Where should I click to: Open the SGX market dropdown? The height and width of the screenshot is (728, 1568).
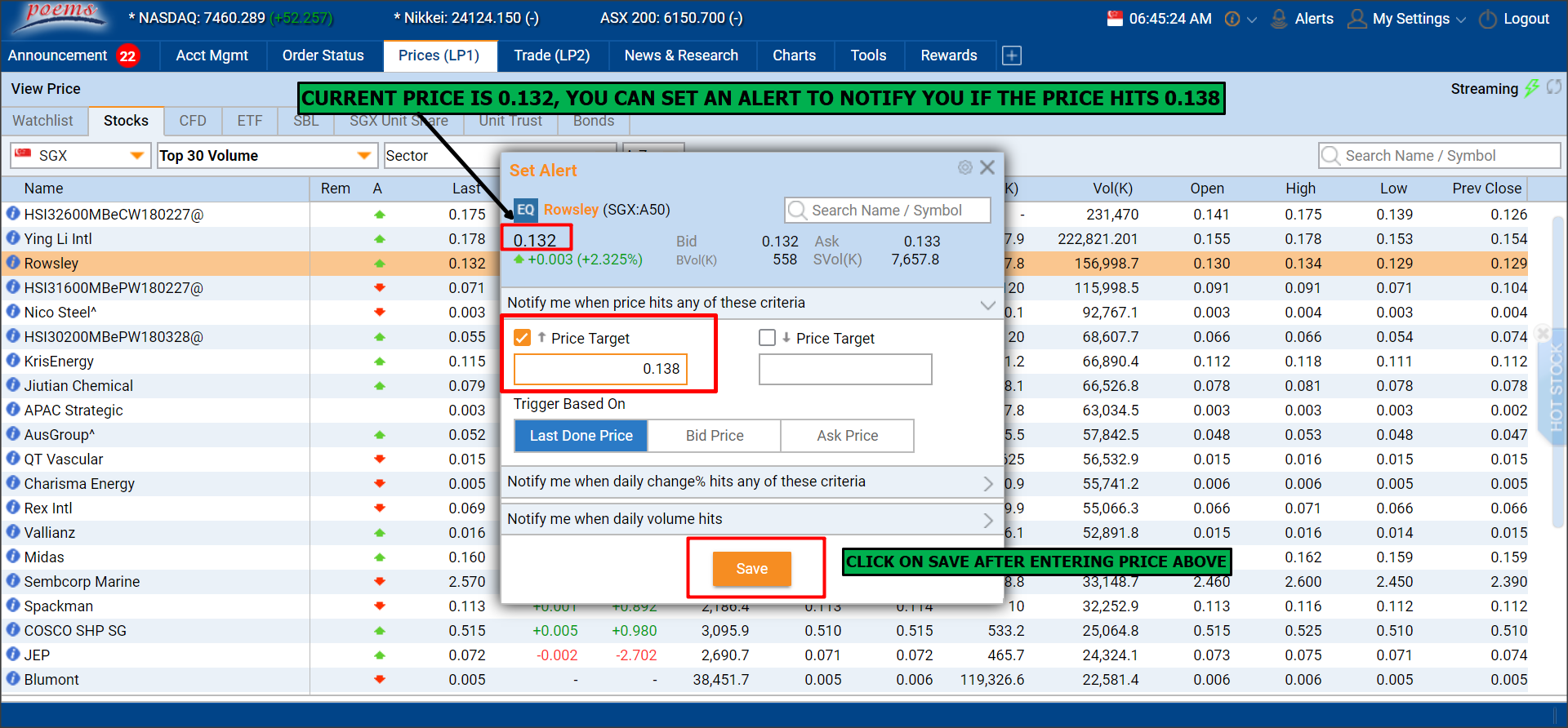coord(80,156)
